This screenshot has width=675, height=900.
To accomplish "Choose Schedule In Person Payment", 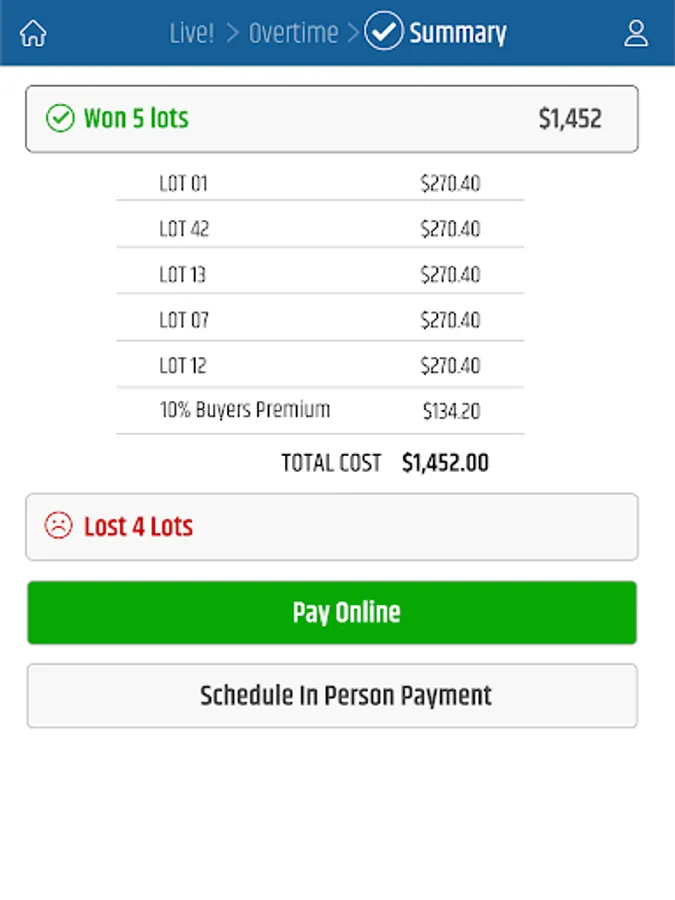I will (332, 696).
